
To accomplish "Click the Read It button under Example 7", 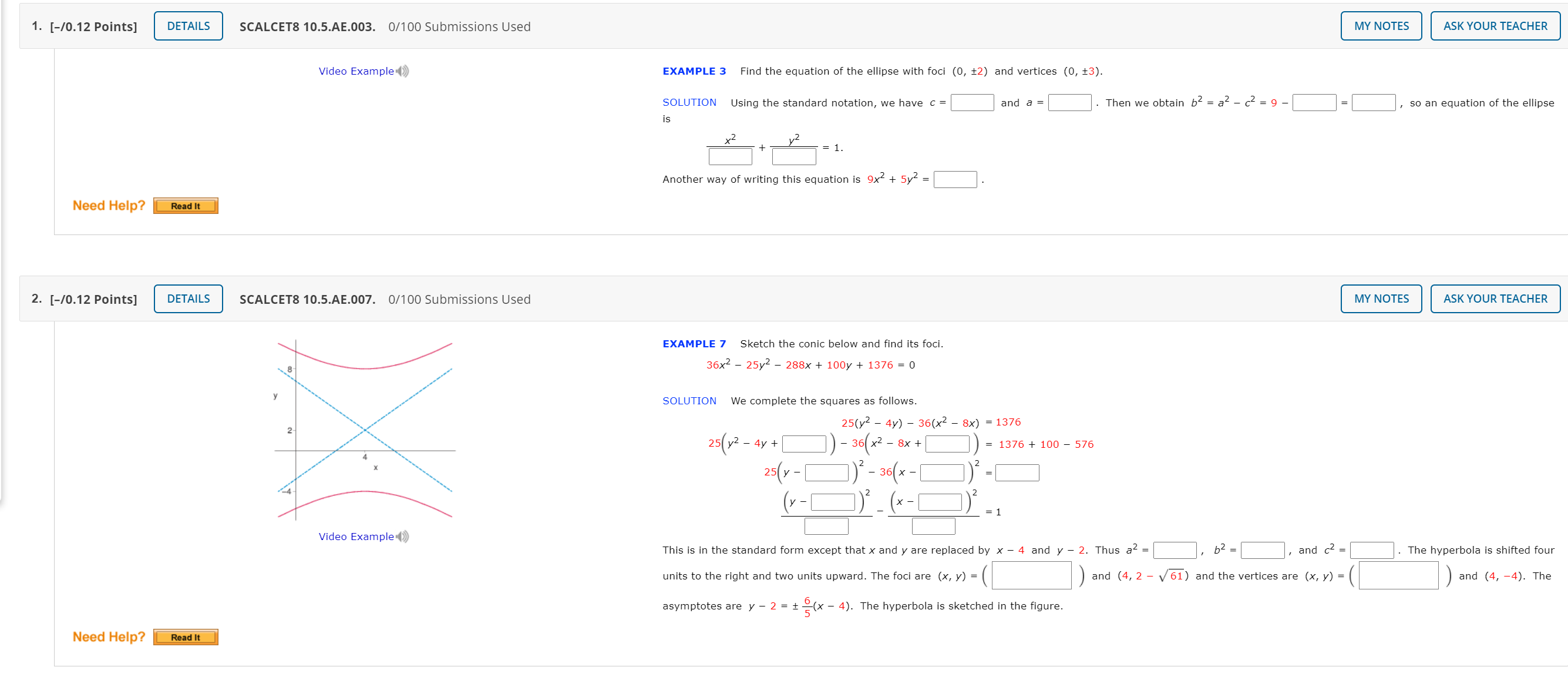I will [x=185, y=637].
